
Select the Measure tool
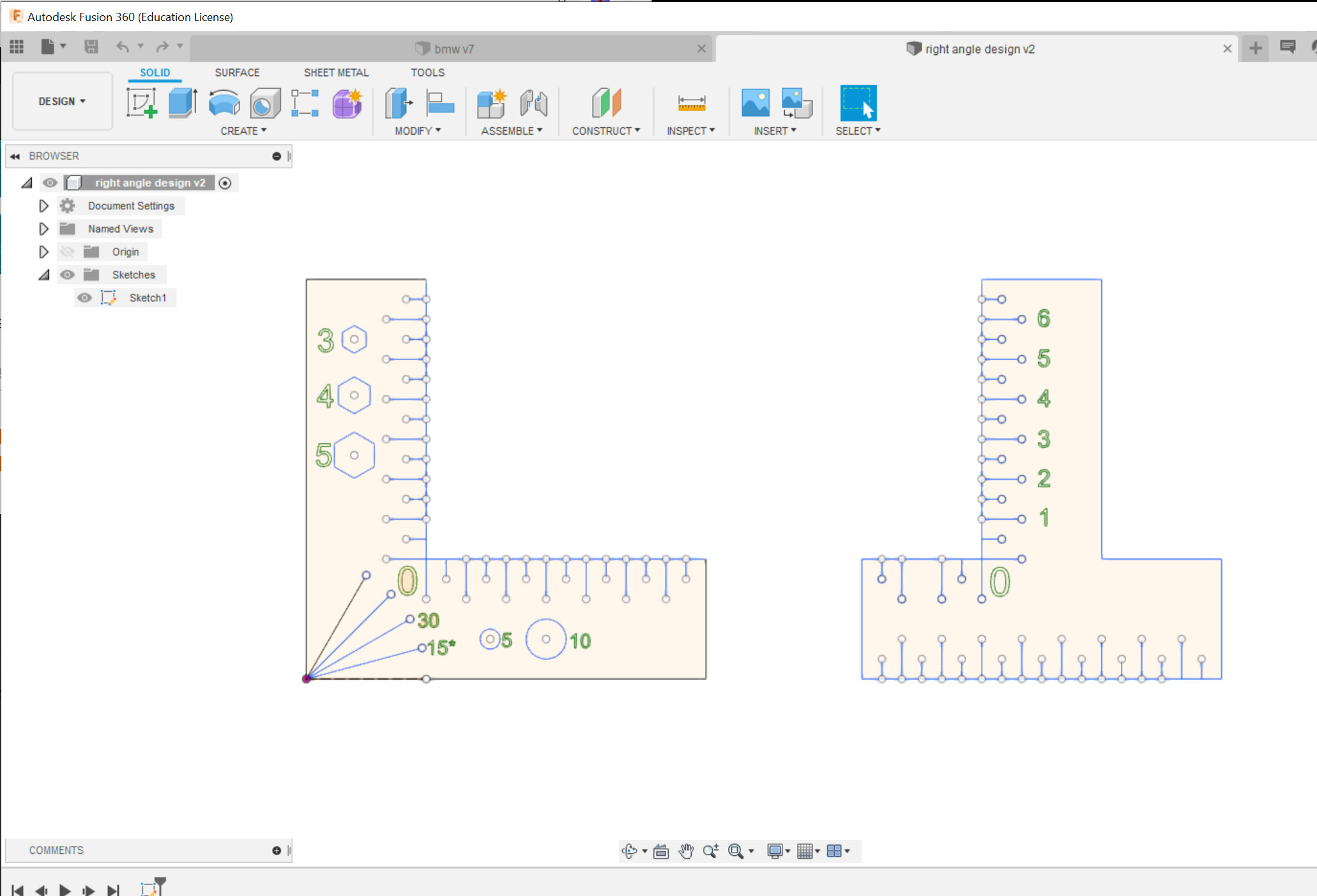click(x=692, y=103)
